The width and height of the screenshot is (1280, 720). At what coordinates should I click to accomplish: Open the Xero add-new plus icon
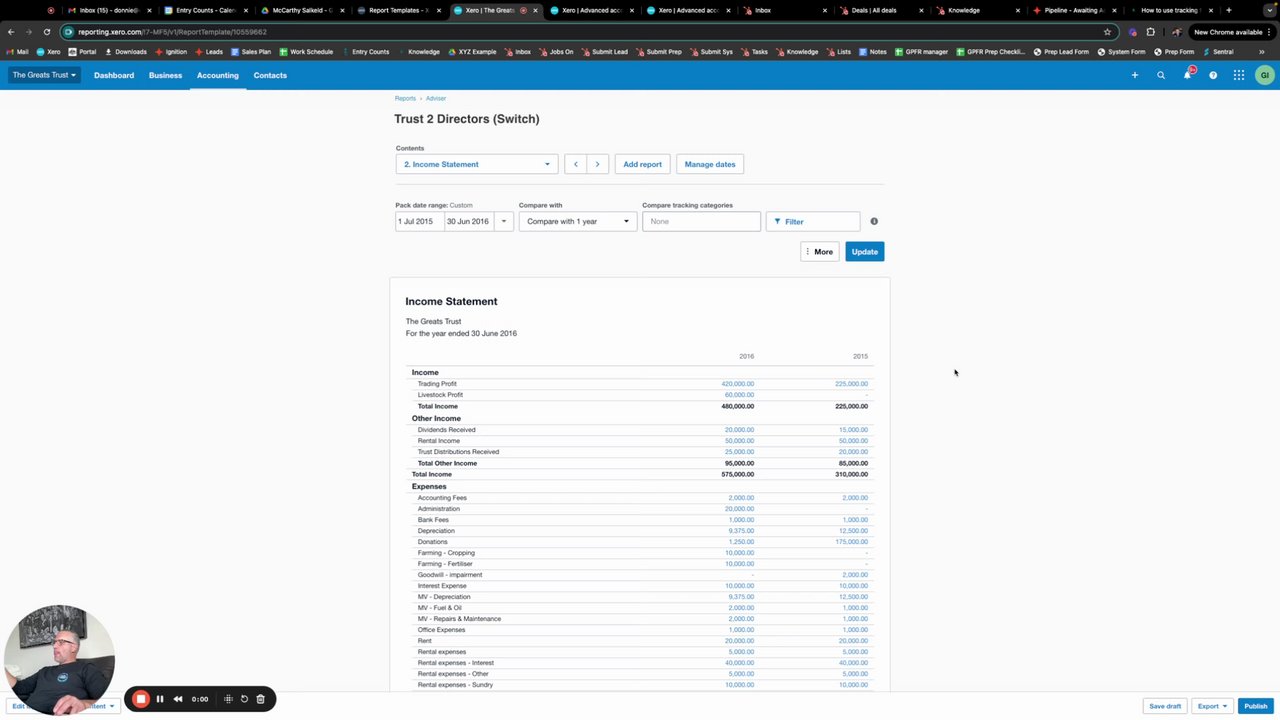point(1135,75)
